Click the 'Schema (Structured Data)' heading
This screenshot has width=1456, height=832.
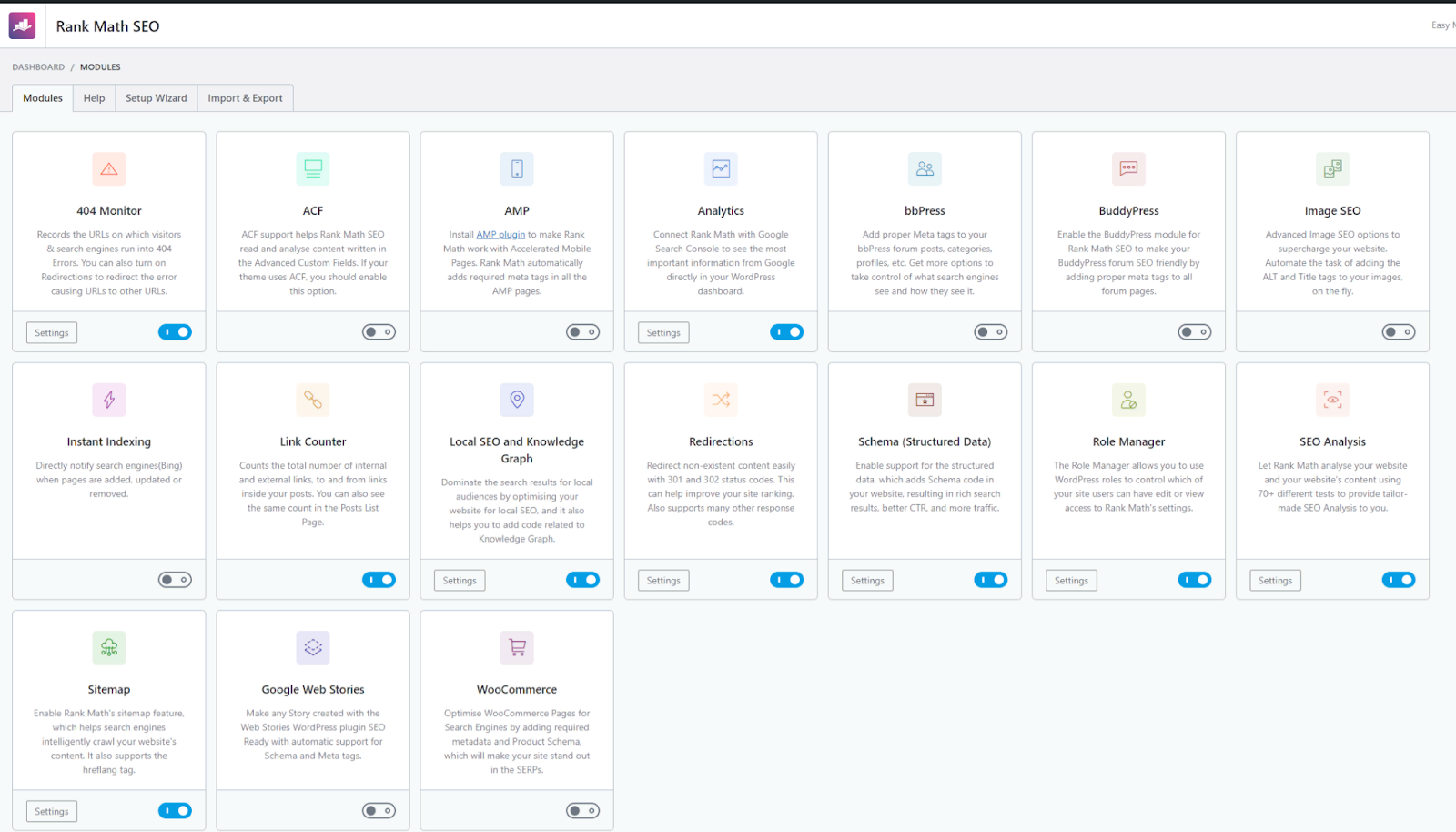(x=925, y=441)
